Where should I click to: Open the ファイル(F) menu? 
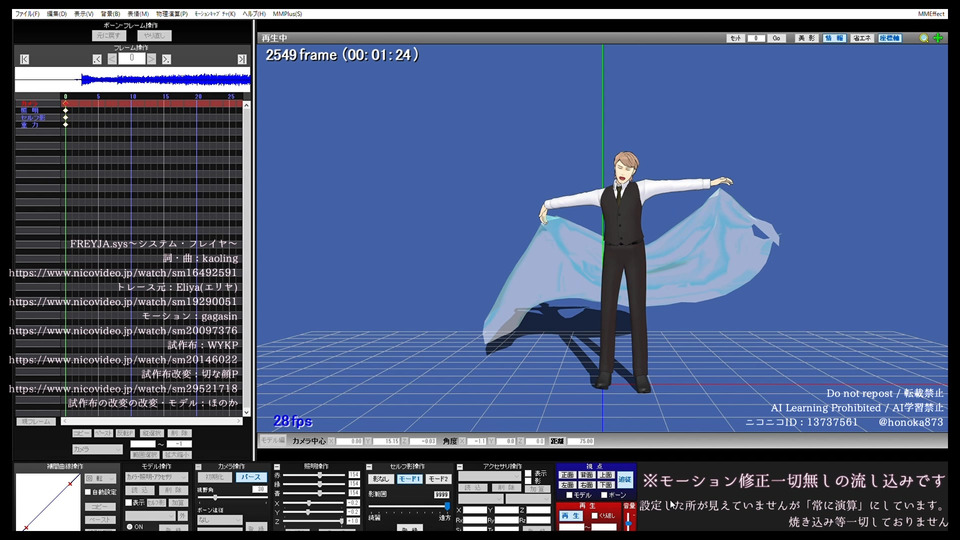[x=28, y=13]
